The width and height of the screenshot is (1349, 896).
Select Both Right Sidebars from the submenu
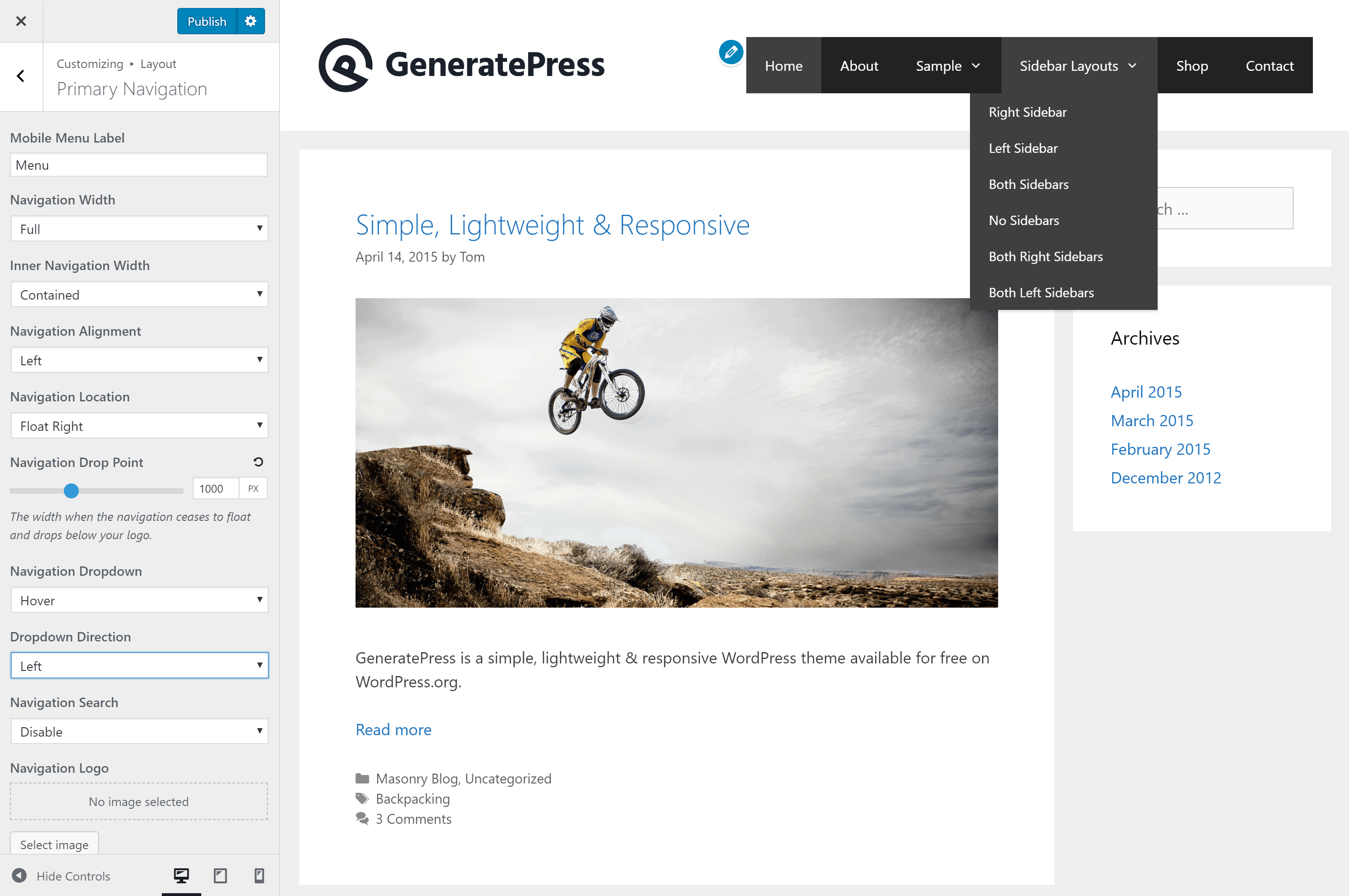(1064, 256)
